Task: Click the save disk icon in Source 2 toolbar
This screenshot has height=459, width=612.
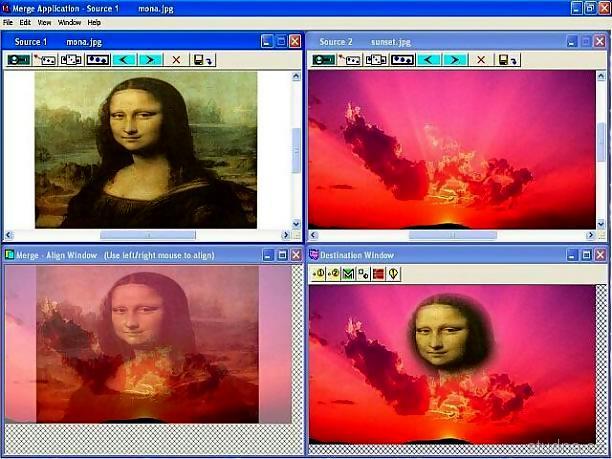Action: [507, 60]
